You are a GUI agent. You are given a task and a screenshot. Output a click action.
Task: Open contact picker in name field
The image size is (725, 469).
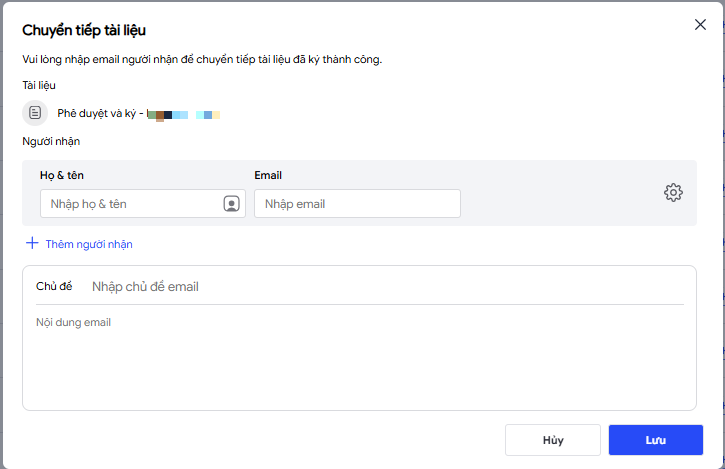231,204
